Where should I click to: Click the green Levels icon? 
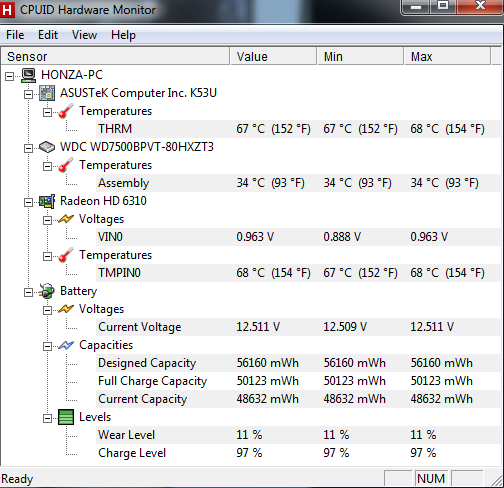[66, 417]
